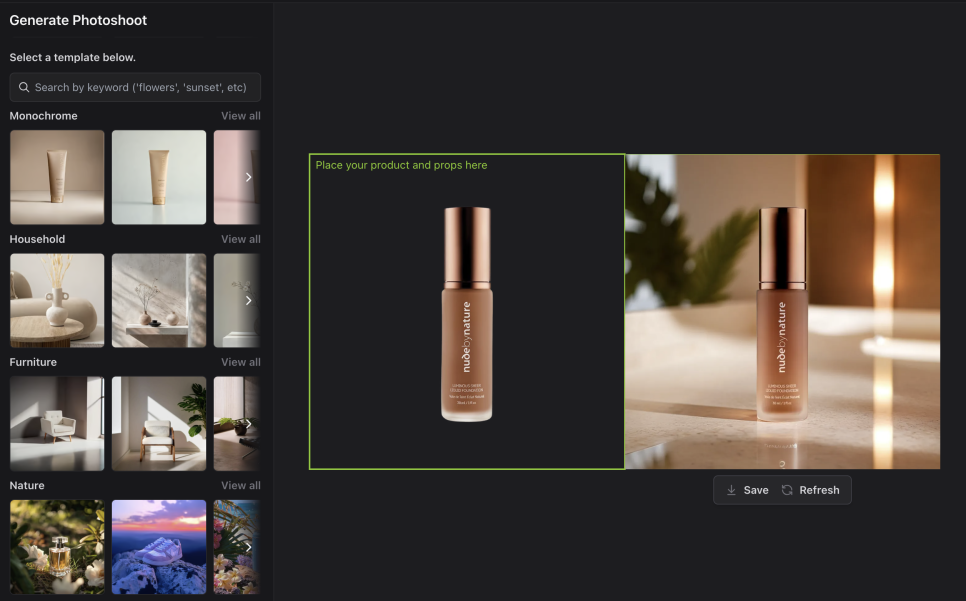Screen dimensions: 966x601
Task: Select the foundation bottle in product canvas
Action: coord(467,314)
